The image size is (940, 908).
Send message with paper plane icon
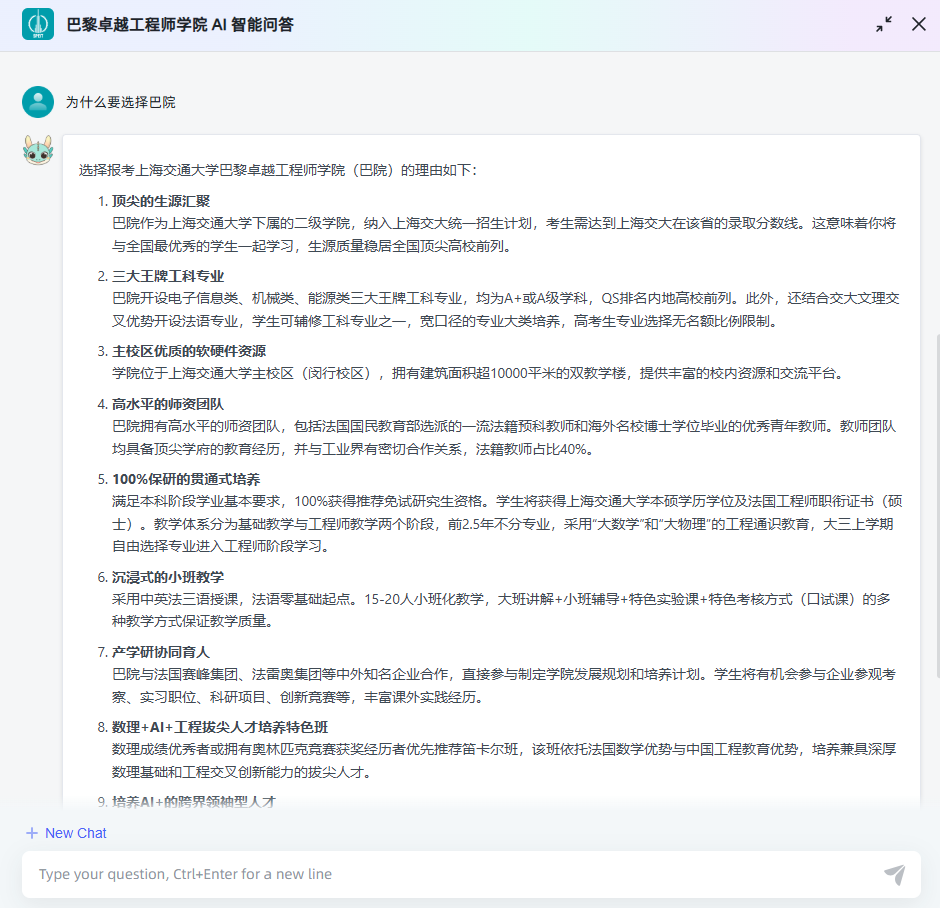(x=894, y=874)
